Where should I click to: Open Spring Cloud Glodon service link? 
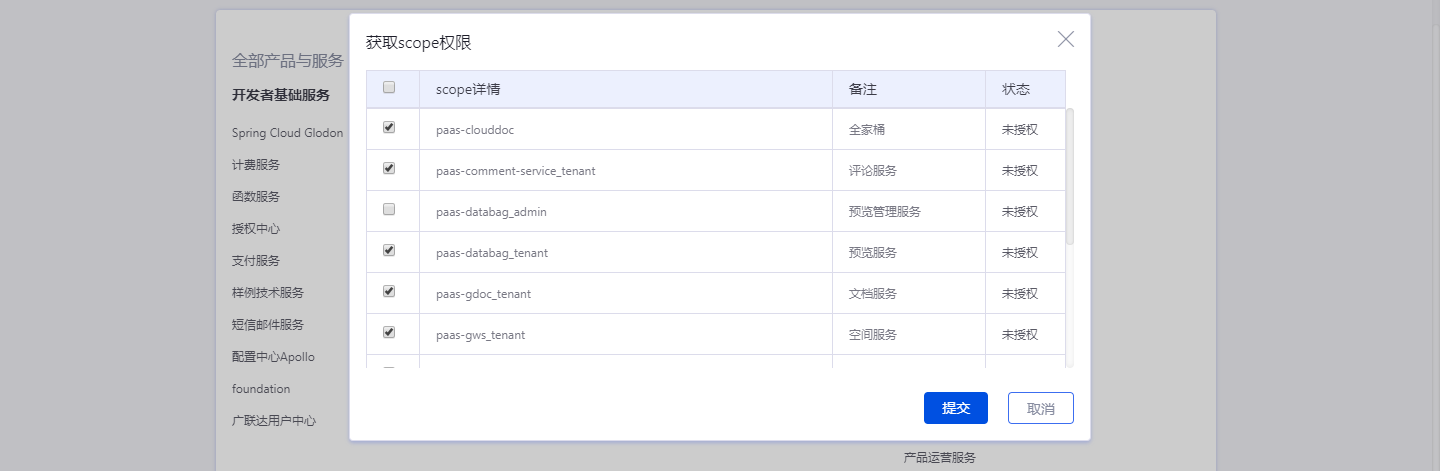coord(287,133)
